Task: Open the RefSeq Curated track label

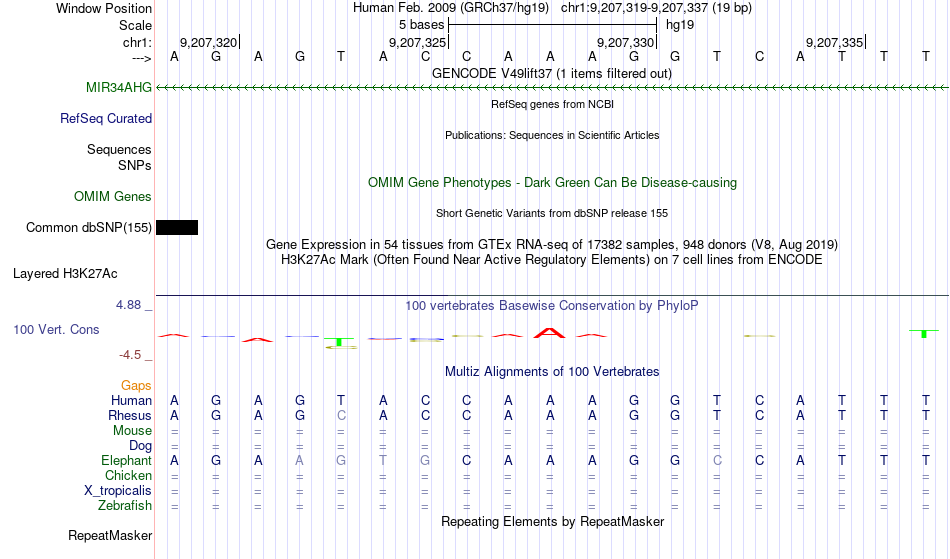Action: 106,118
